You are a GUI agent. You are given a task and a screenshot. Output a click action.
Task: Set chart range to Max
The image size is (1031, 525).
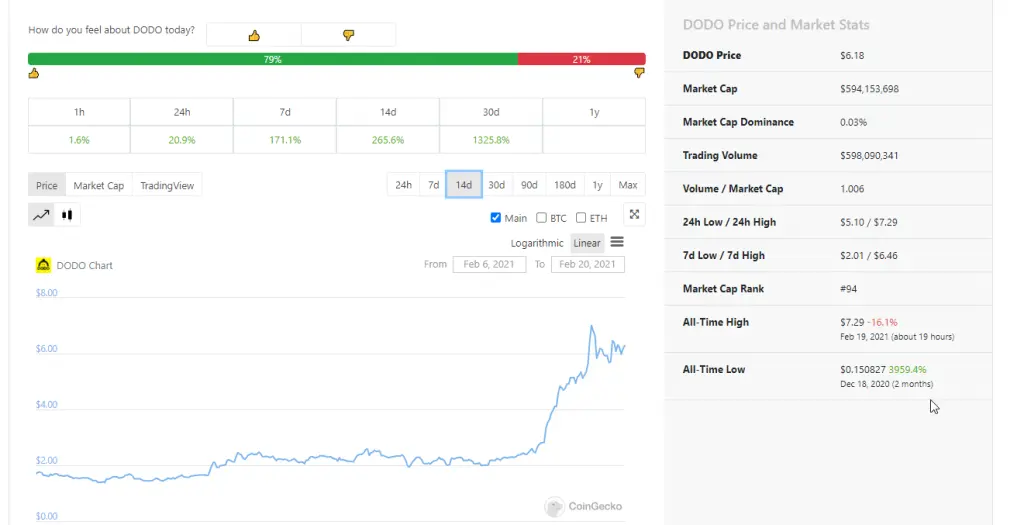pyautogui.click(x=628, y=185)
